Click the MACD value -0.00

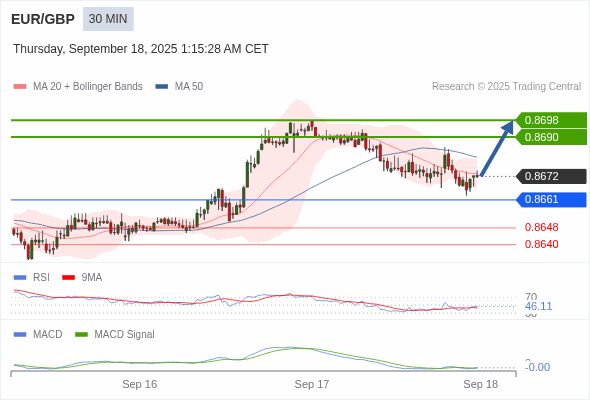(537, 367)
